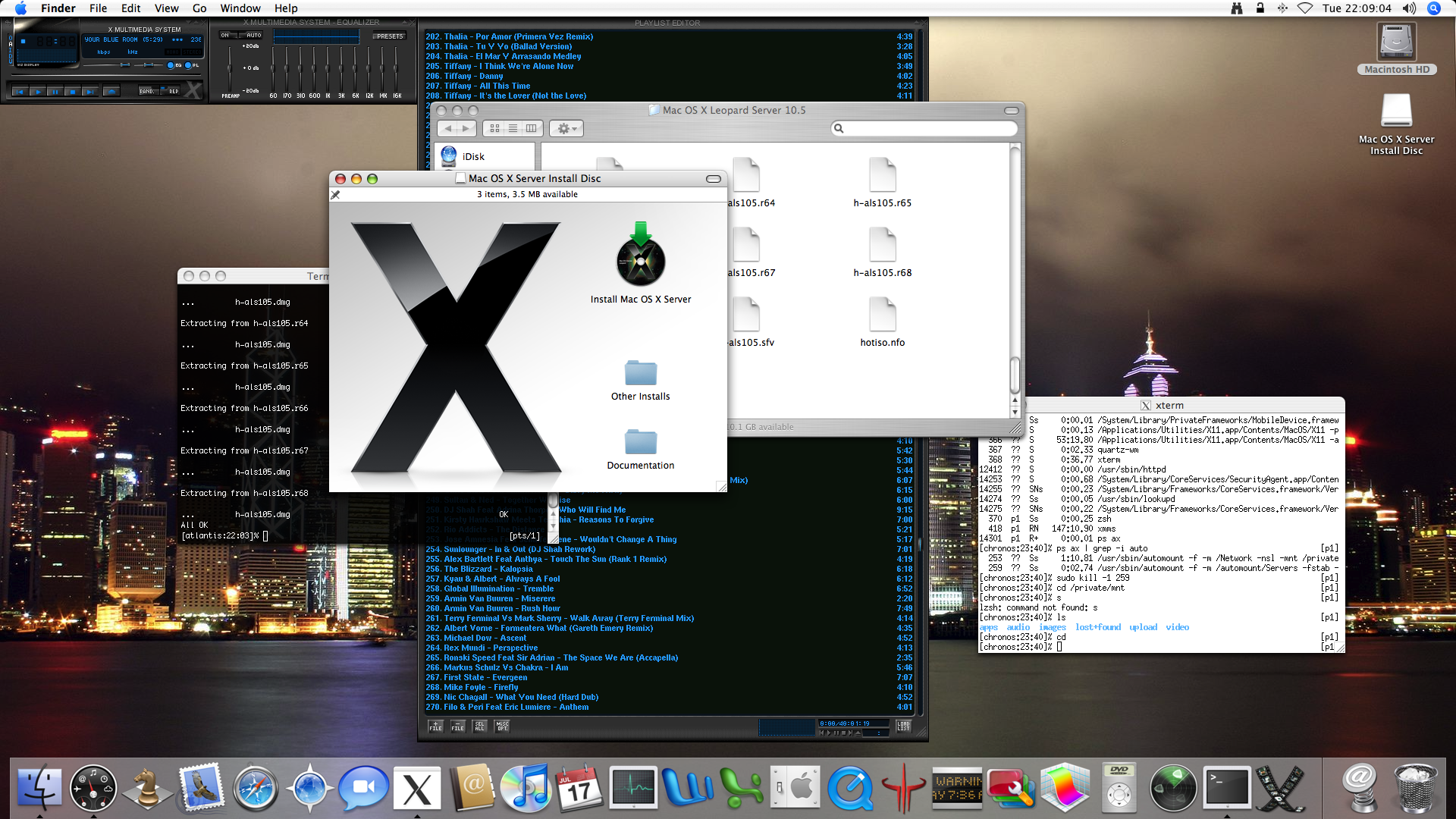Open the Other Installs folder

click(641, 381)
